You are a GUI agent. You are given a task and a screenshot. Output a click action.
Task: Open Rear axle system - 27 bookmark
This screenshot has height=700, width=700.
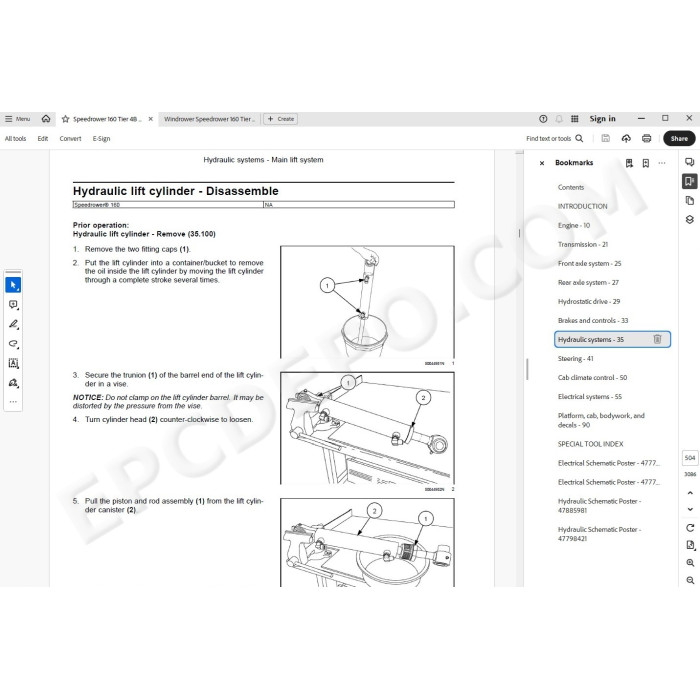pos(588,283)
